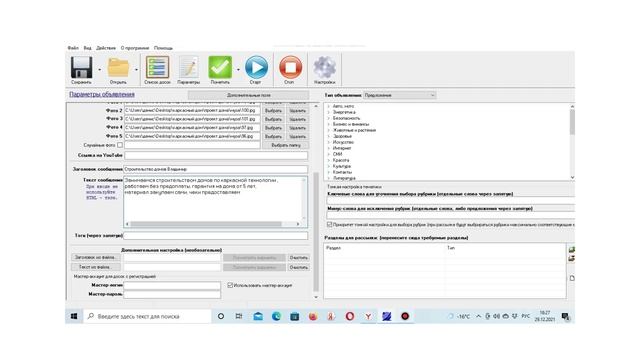Open dropdown arrow next to Сохранить

(100, 69)
